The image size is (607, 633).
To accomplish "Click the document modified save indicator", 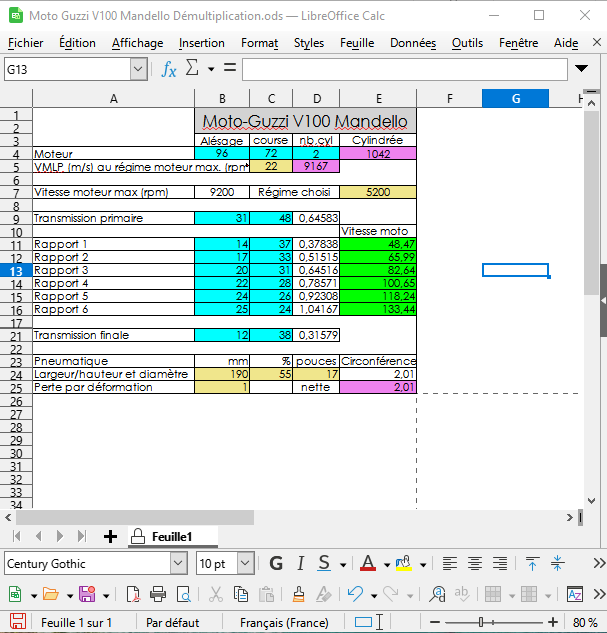I will (18, 622).
